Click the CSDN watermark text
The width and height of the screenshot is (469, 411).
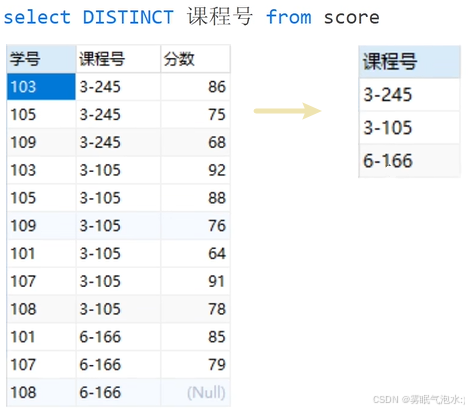(x=419, y=399)
